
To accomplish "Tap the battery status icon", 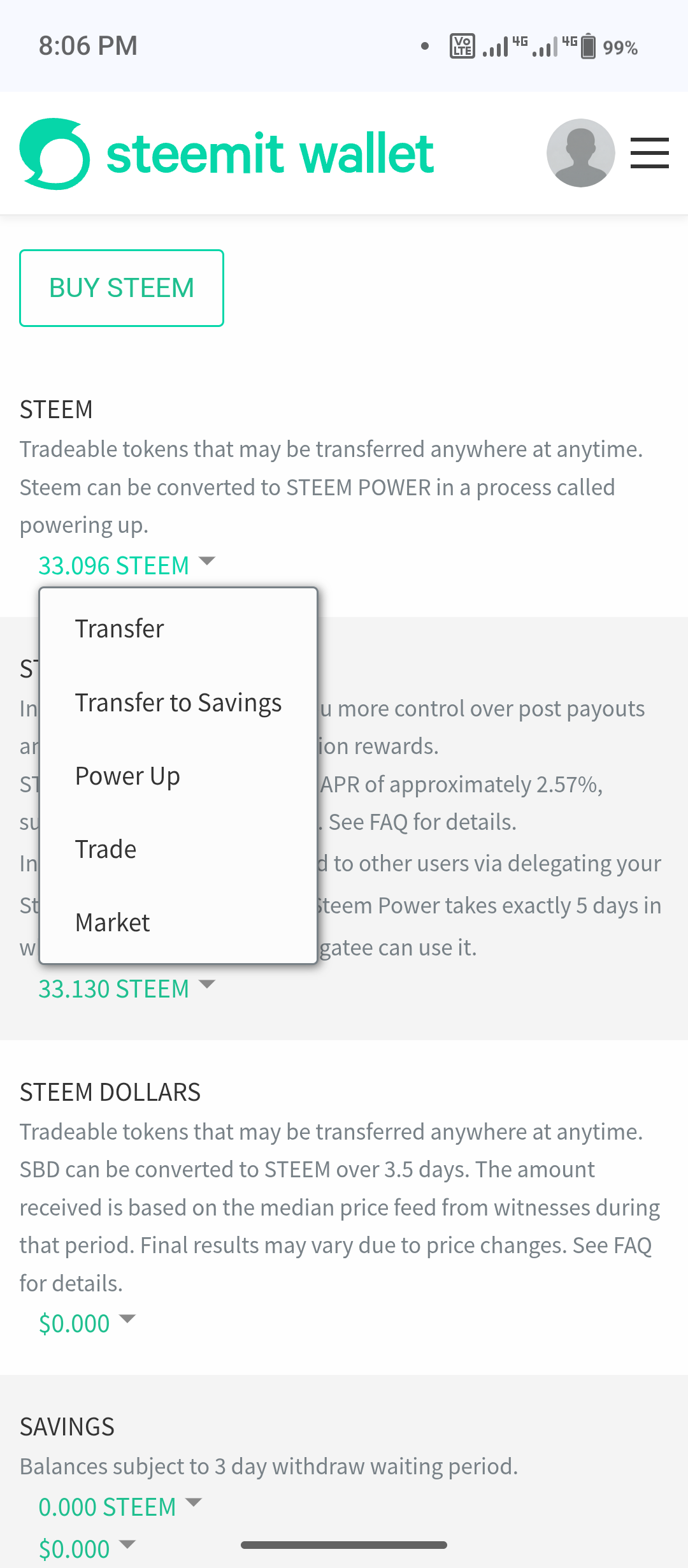I will (x=589, y=47).
